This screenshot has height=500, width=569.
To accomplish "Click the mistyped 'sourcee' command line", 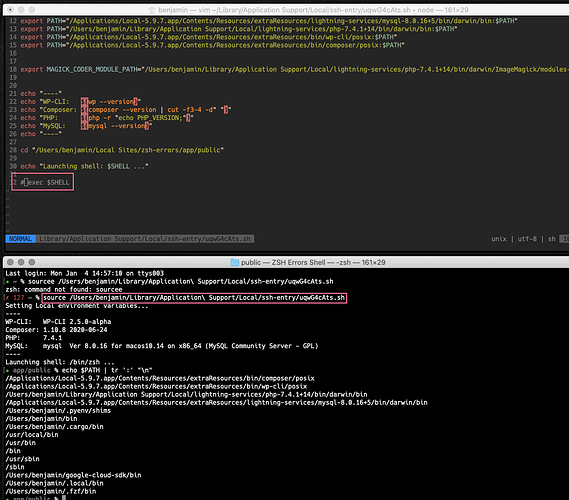I will click(x=181, y=282).
